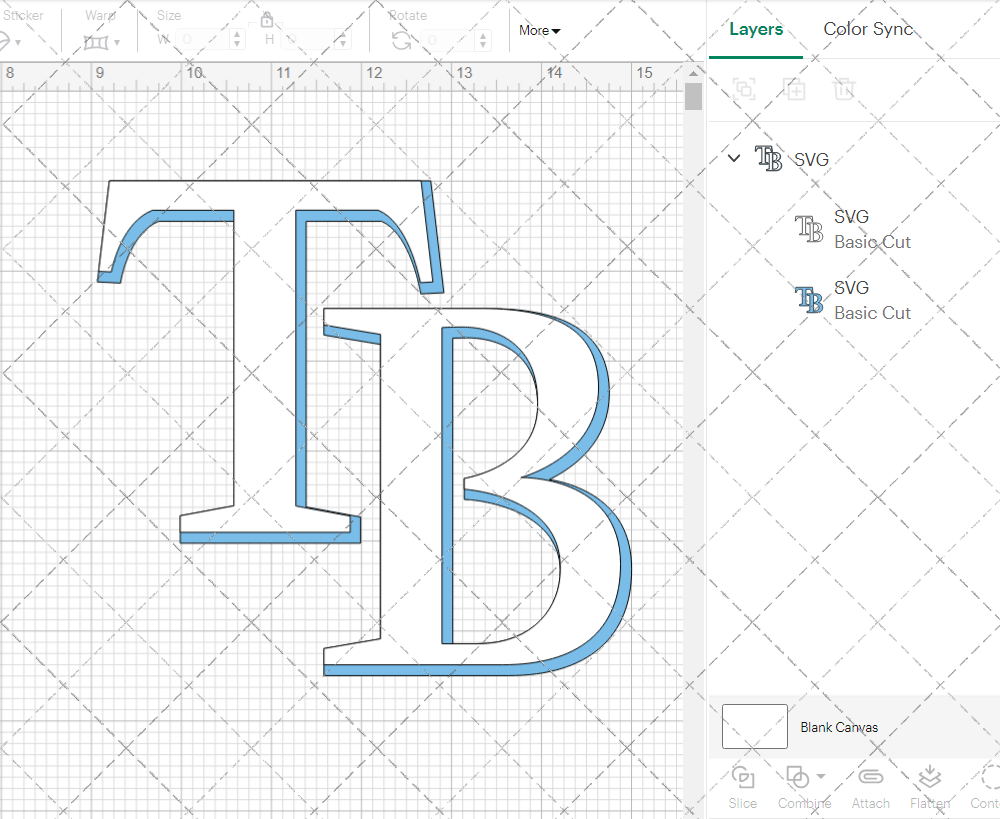Open the More dropdown menu

[539, 30]
